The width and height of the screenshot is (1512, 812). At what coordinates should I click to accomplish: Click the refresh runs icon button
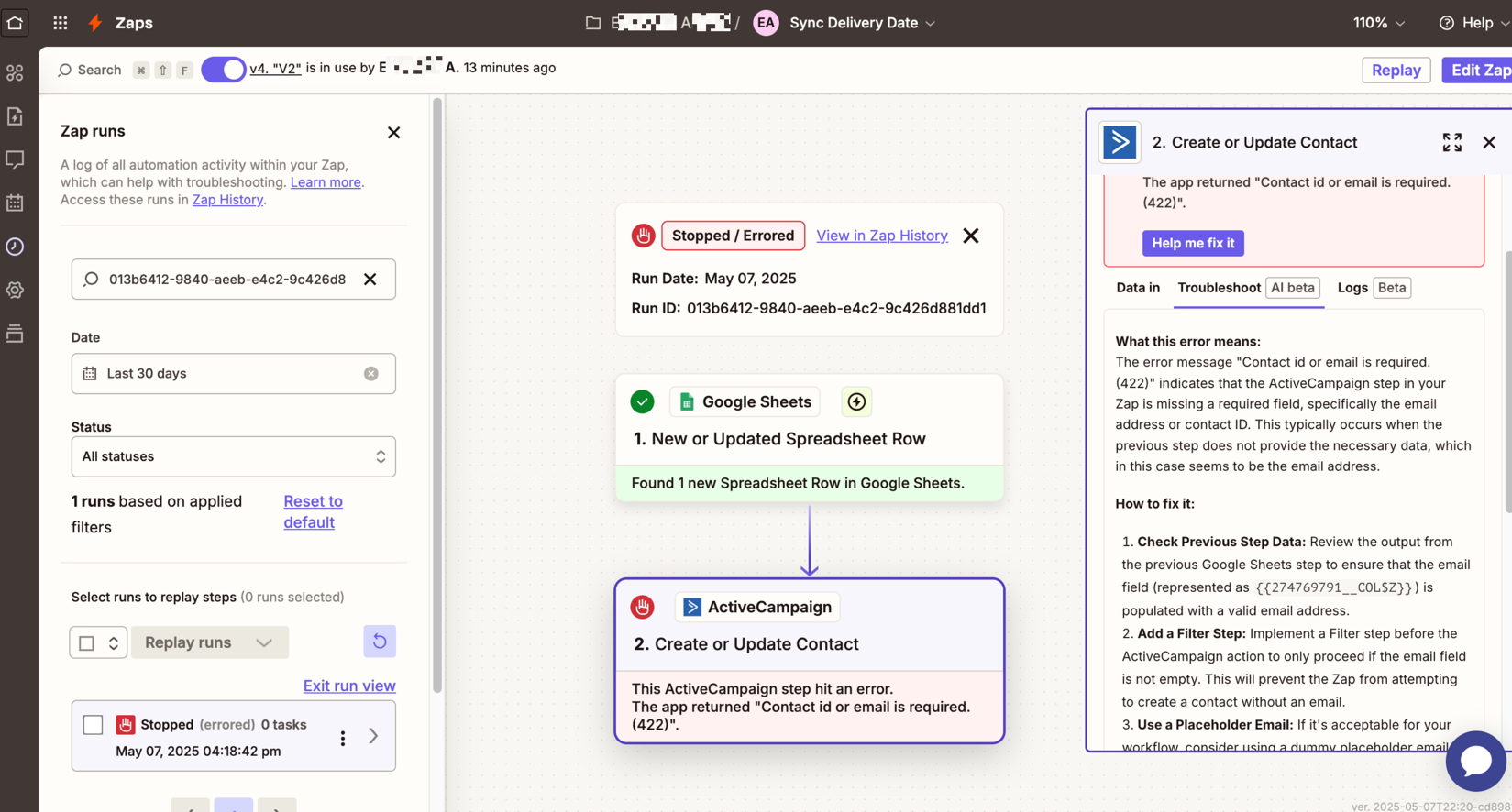coord(380,642)
